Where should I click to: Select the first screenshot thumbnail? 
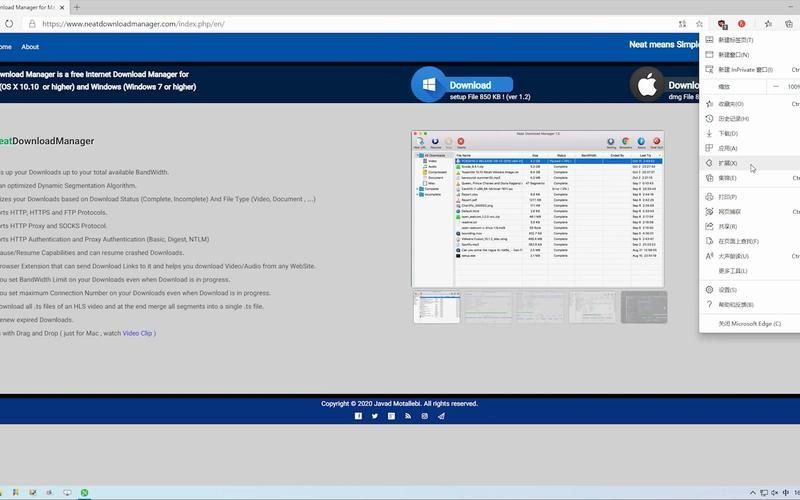click(436, 307)
